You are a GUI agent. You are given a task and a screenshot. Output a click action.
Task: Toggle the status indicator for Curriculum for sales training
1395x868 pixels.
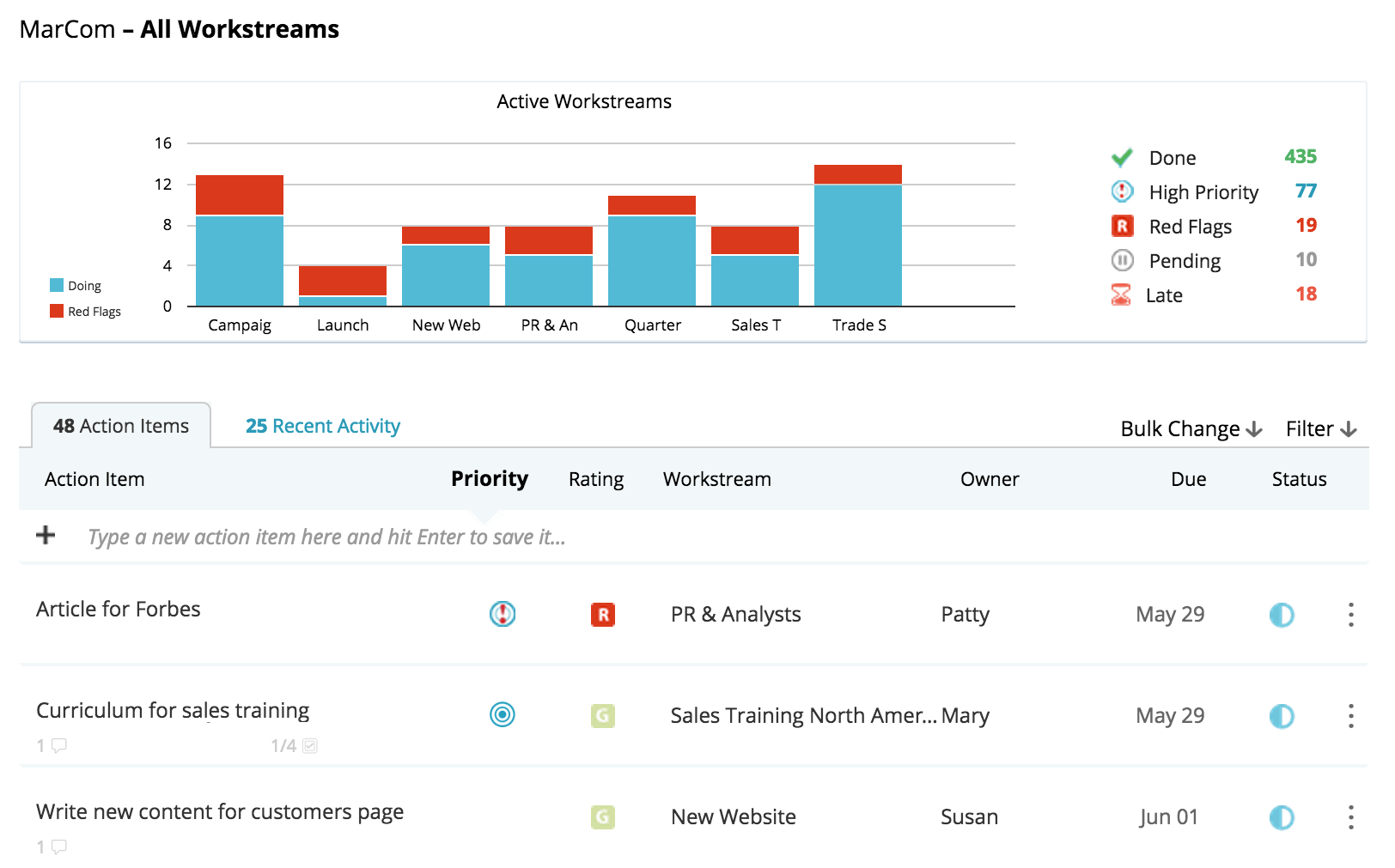pos(1282,716)
